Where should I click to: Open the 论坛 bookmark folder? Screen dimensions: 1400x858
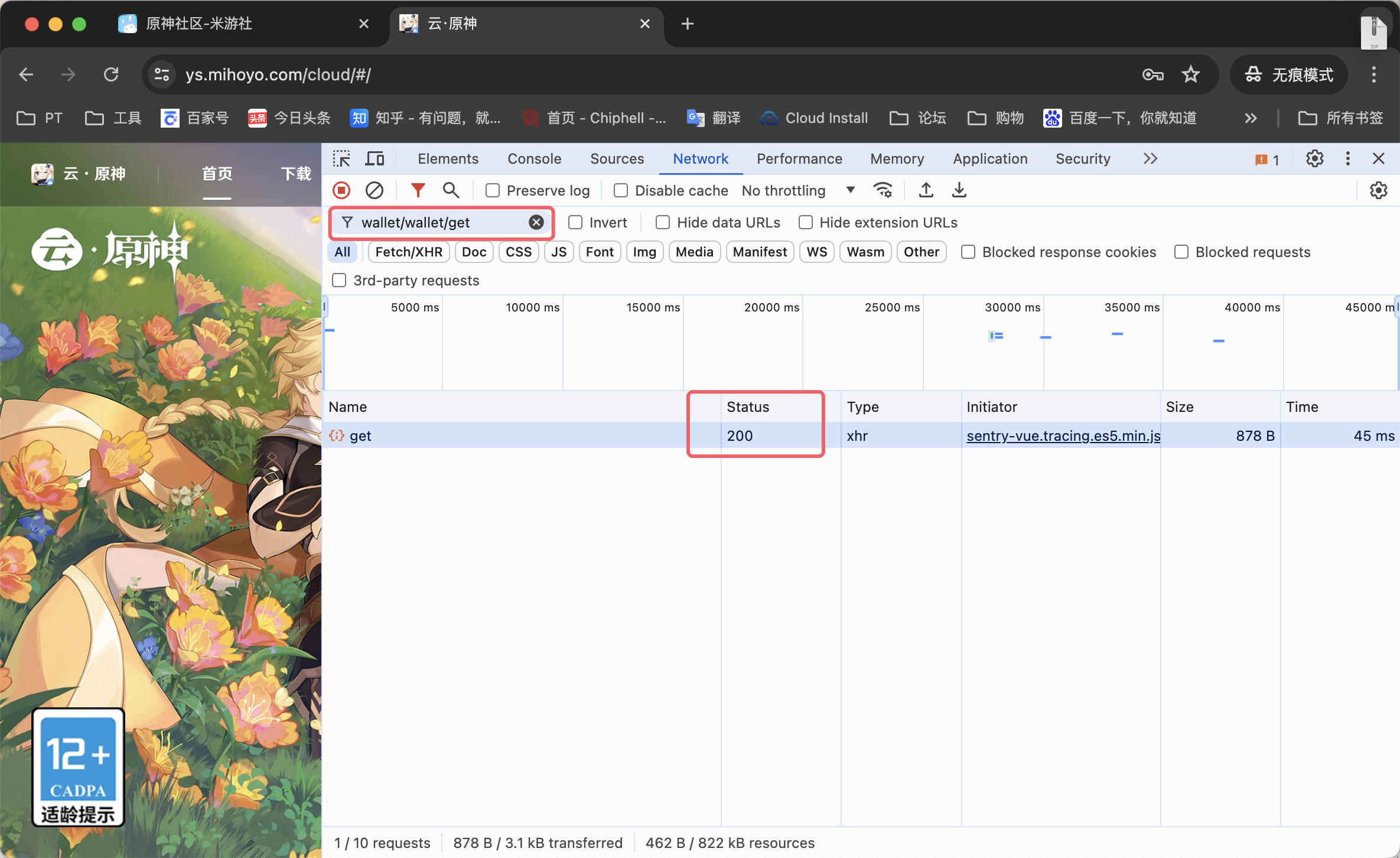(918, 118)
